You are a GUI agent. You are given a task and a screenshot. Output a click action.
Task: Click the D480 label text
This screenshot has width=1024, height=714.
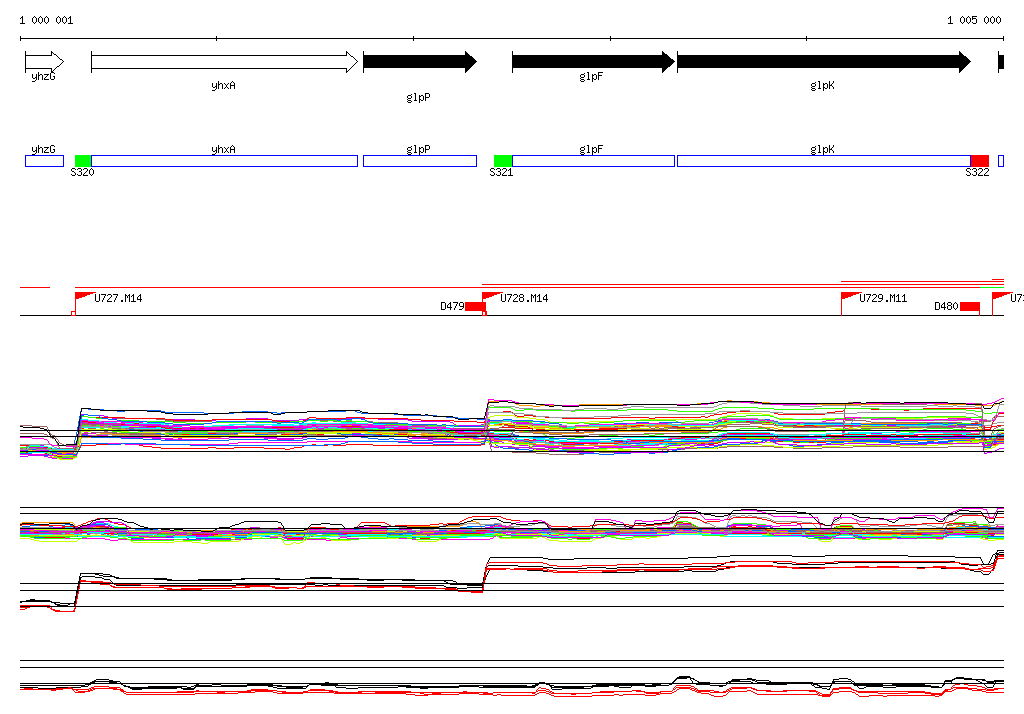946,306
